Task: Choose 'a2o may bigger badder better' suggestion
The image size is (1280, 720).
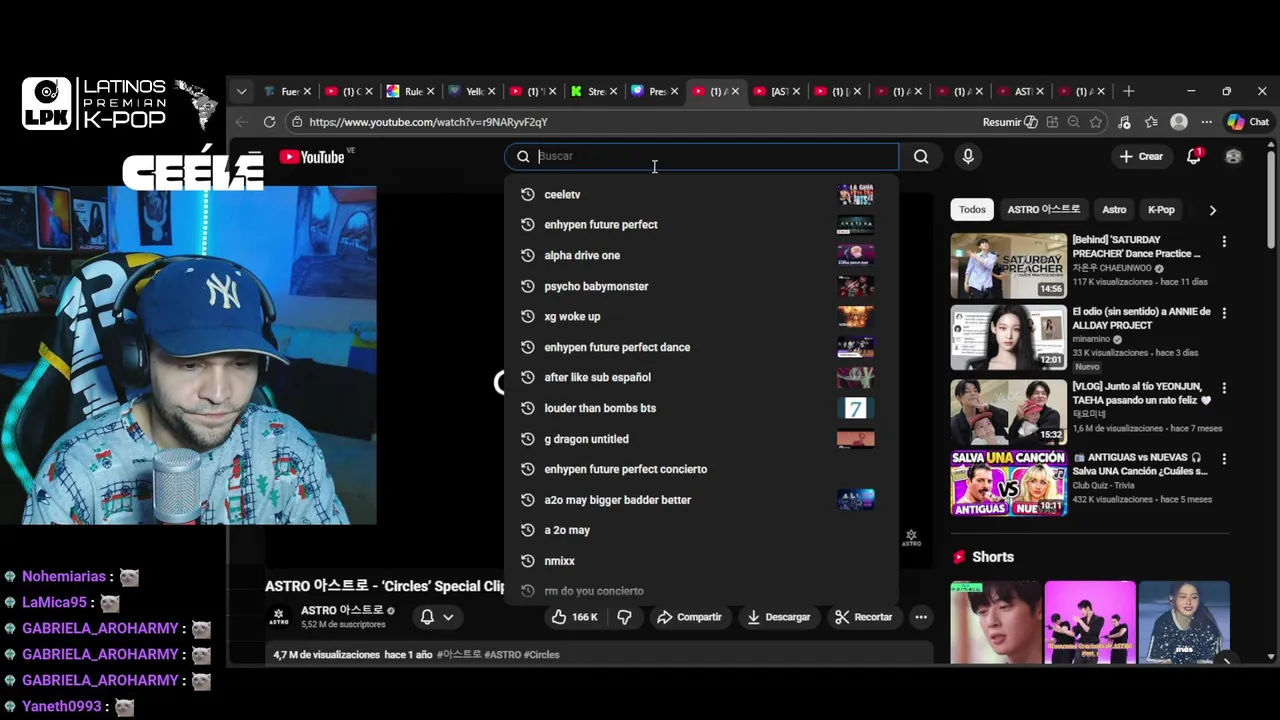Action: pyautogui.click(x=700, y=500)
